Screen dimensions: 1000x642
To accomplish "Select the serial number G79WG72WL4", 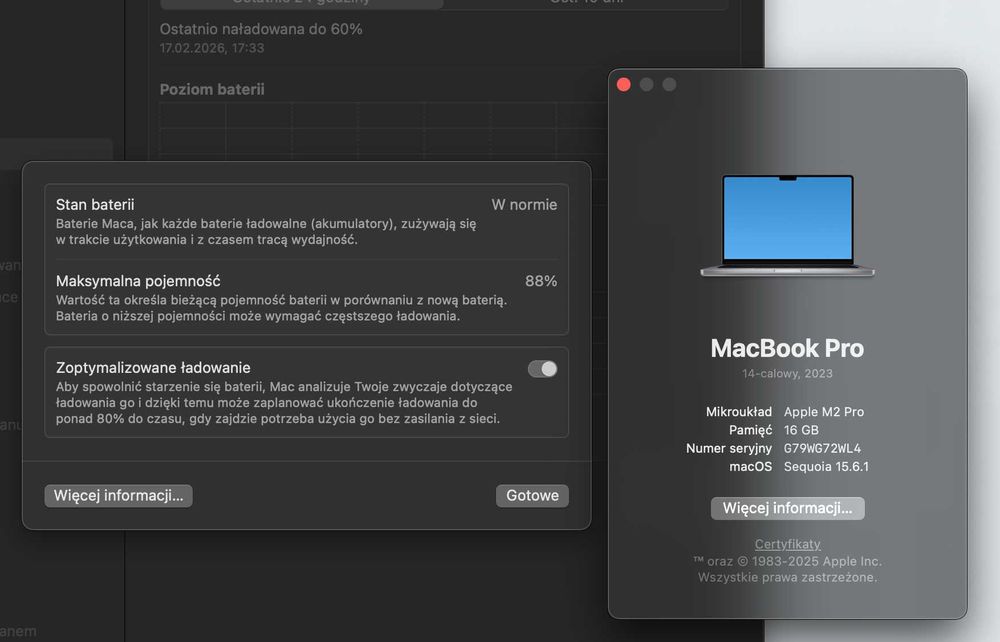I will [822, 448].
